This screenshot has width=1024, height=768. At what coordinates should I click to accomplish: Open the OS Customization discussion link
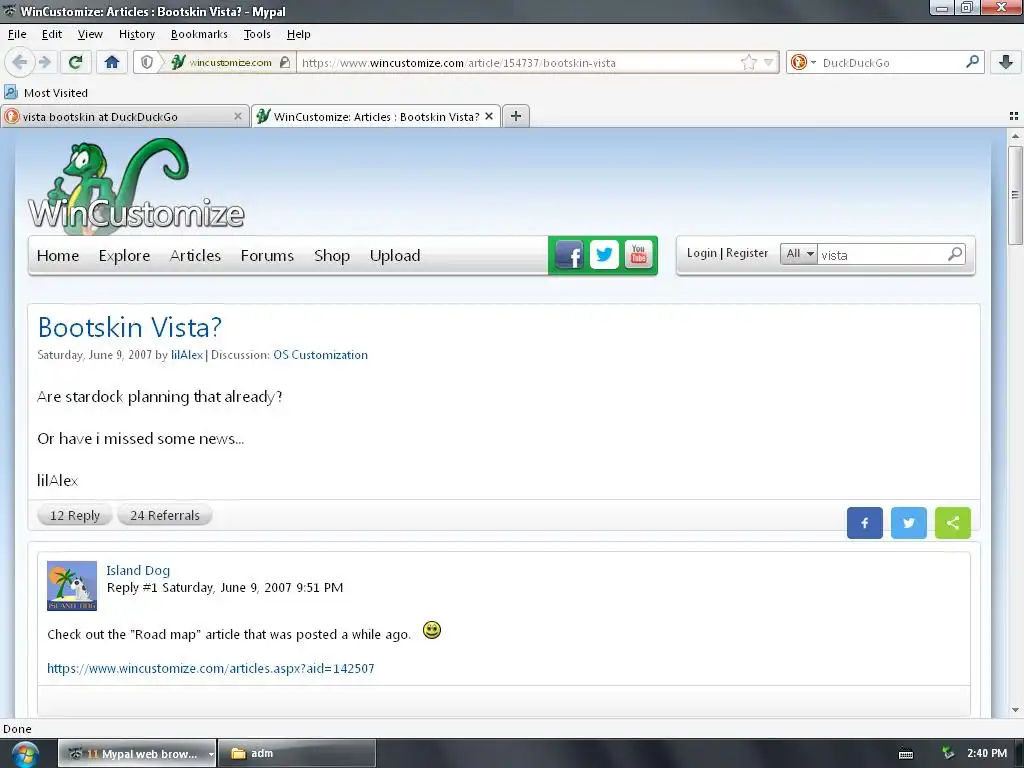(x=320, y=355)
